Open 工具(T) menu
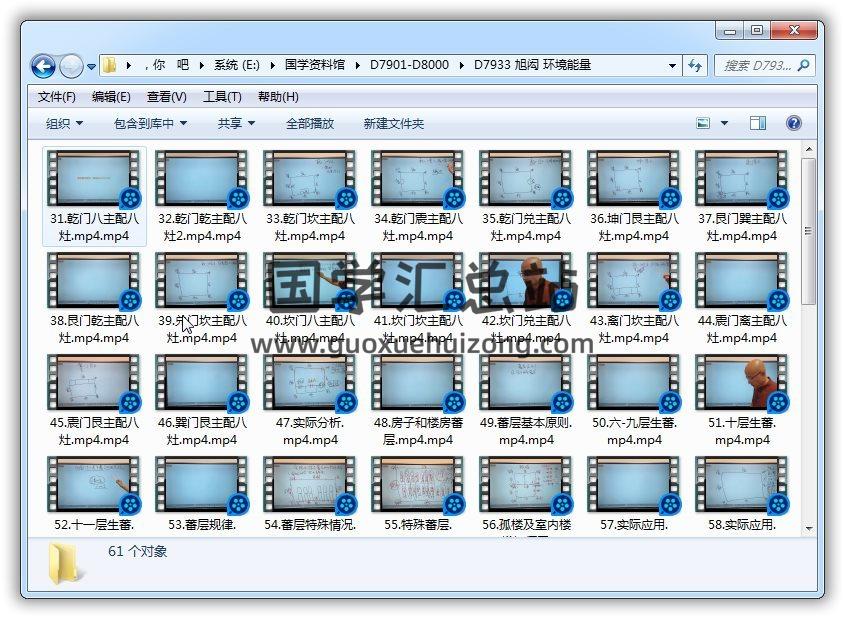 [222, 97]
